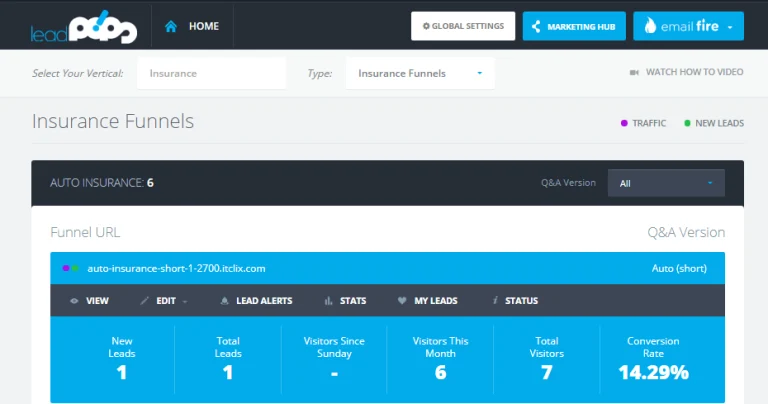Open the email fire dropdown

coord(688,26)
